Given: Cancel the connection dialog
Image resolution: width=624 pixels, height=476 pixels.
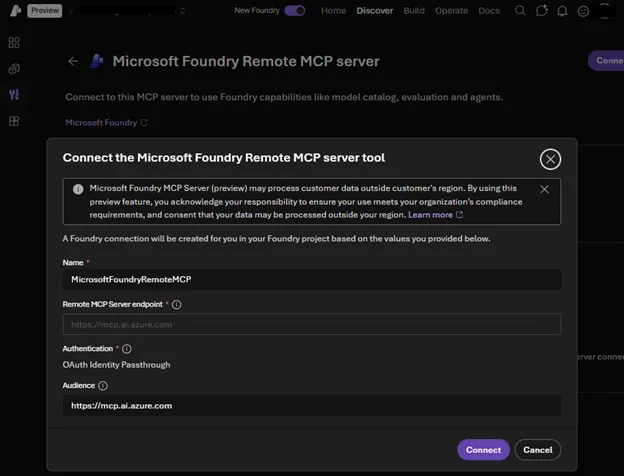Looking at the screenshot, I should [x=538, y=450].
